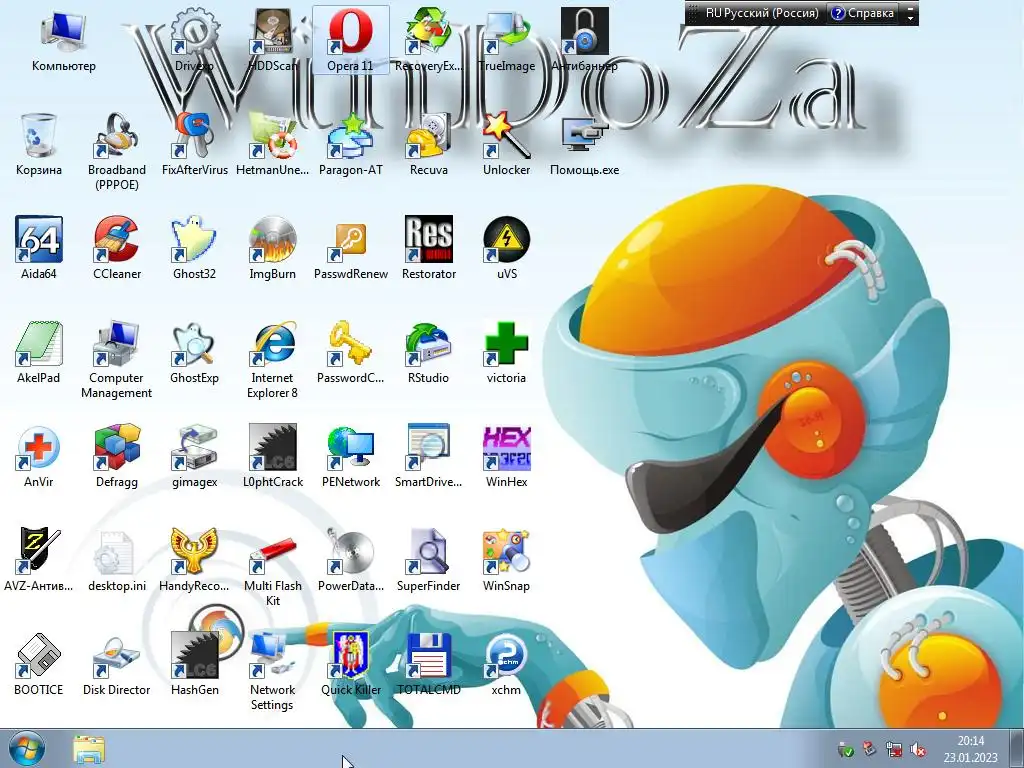Launch the Defragg shortcut
This screenshot has height=768, width=1024.
point(117,456)
